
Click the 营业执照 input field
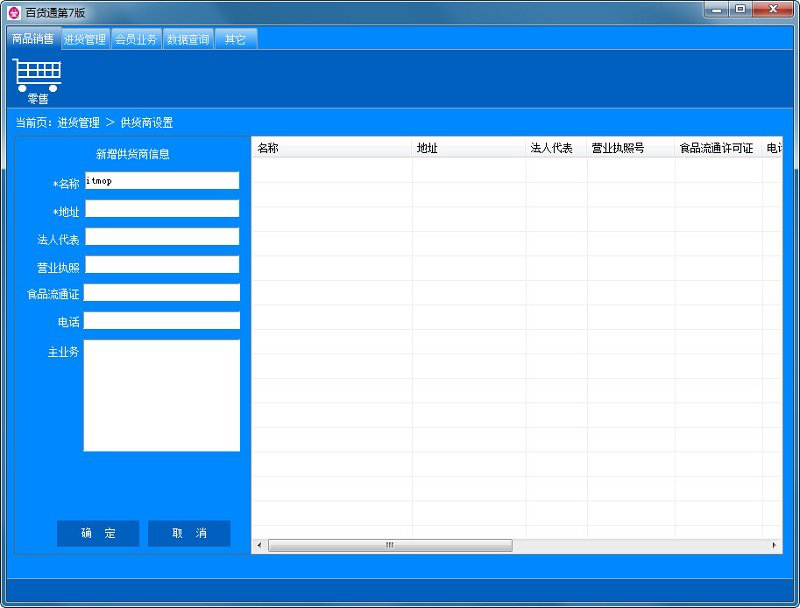[162, 265]
